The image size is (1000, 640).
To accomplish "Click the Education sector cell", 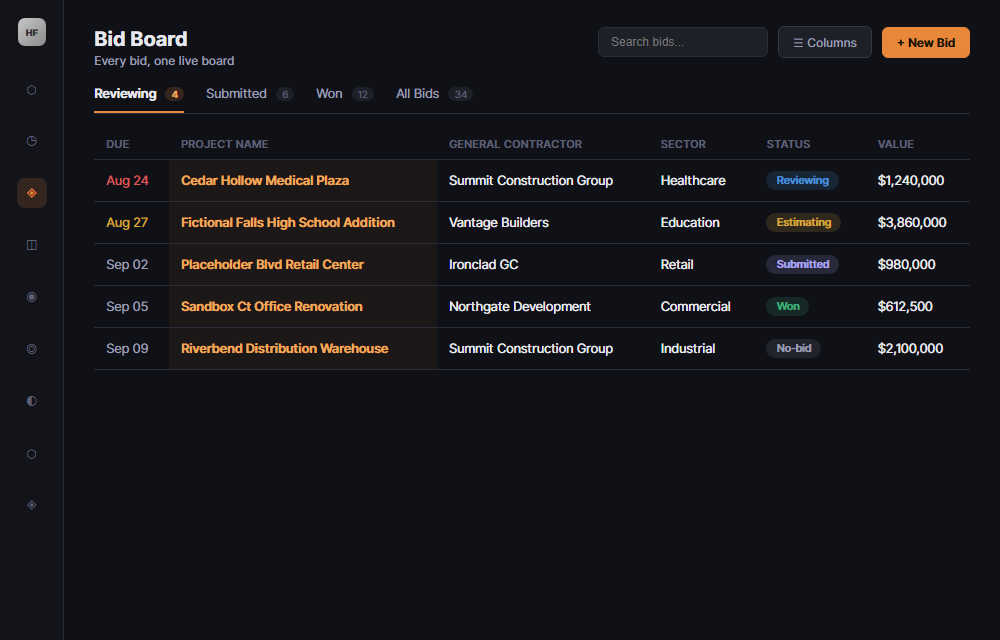I will pyautogui.click(x=690, y=222).
